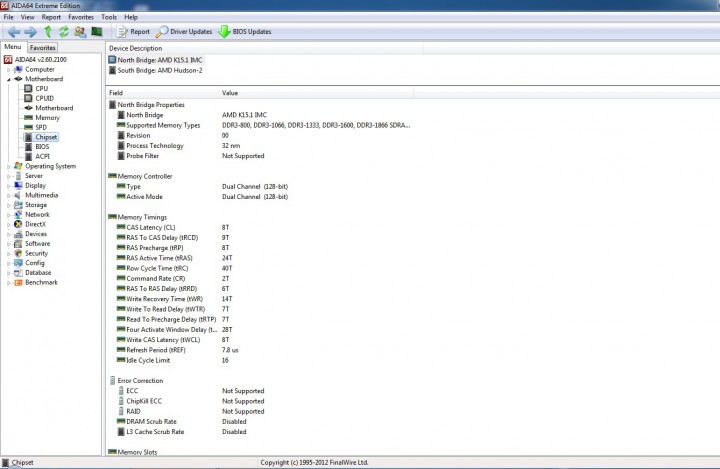Image resolution: width=720 pixels, height=469 pixels.
Task: Click the Field column header
Action: 162,93
